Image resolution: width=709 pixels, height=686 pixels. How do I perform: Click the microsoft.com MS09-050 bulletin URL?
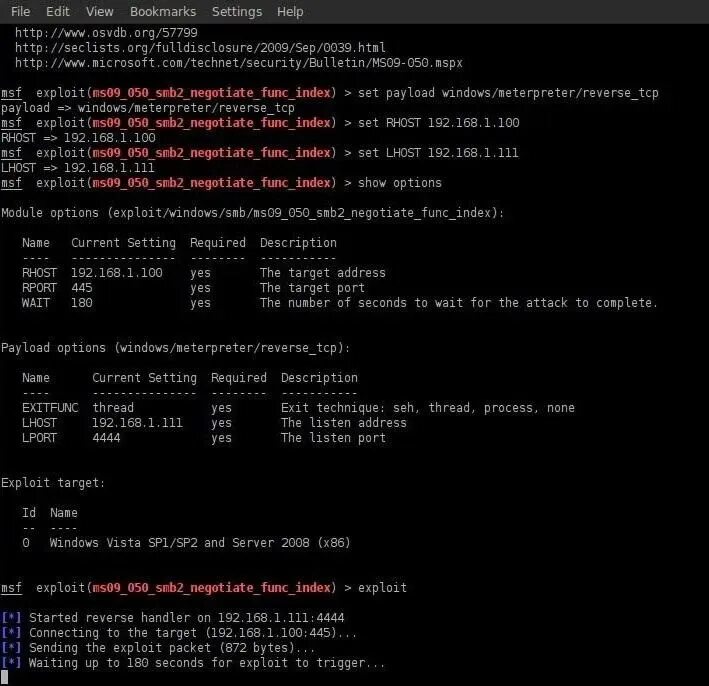[x=239, y=62]
